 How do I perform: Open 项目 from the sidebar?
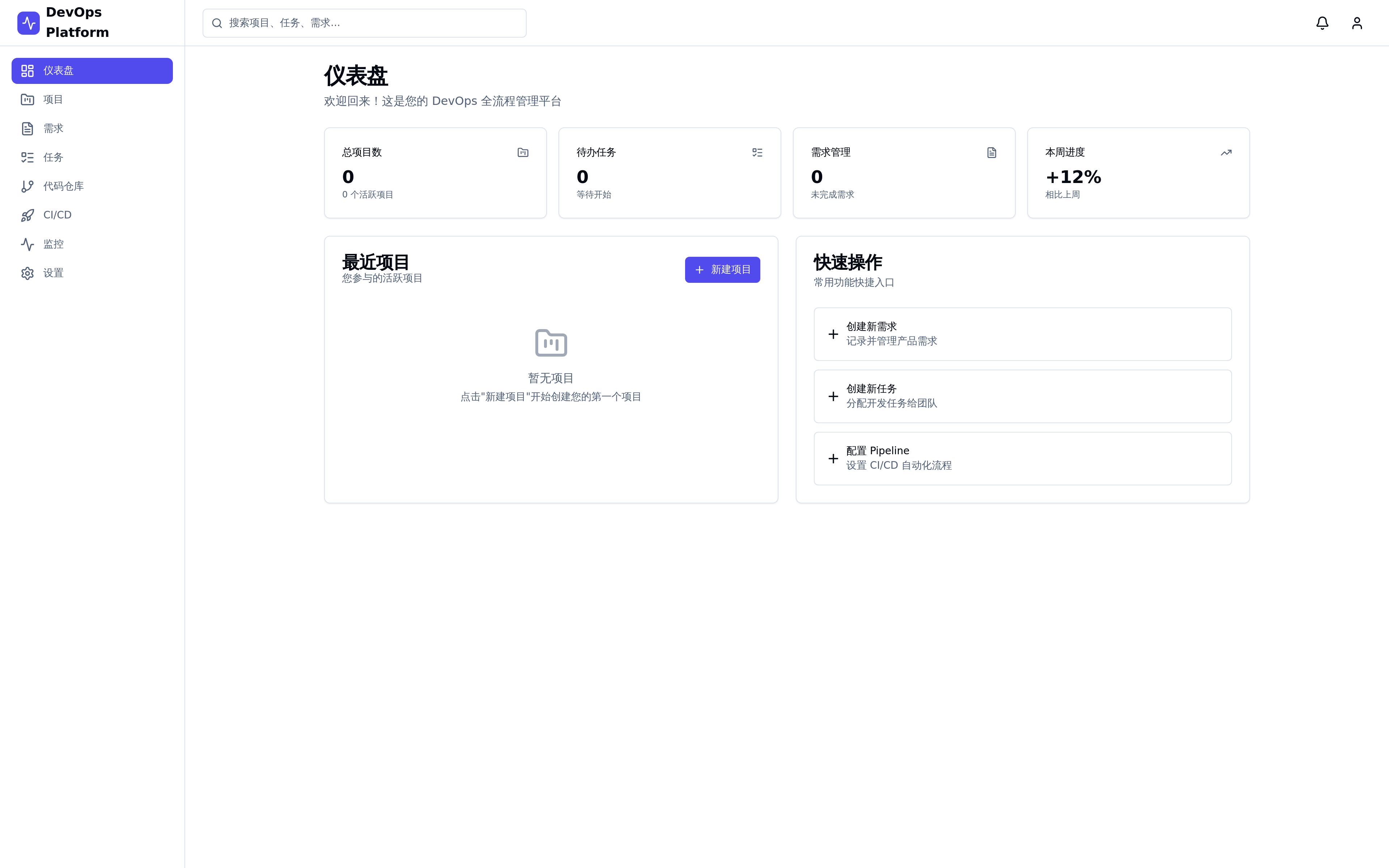[x=92, y=99]
